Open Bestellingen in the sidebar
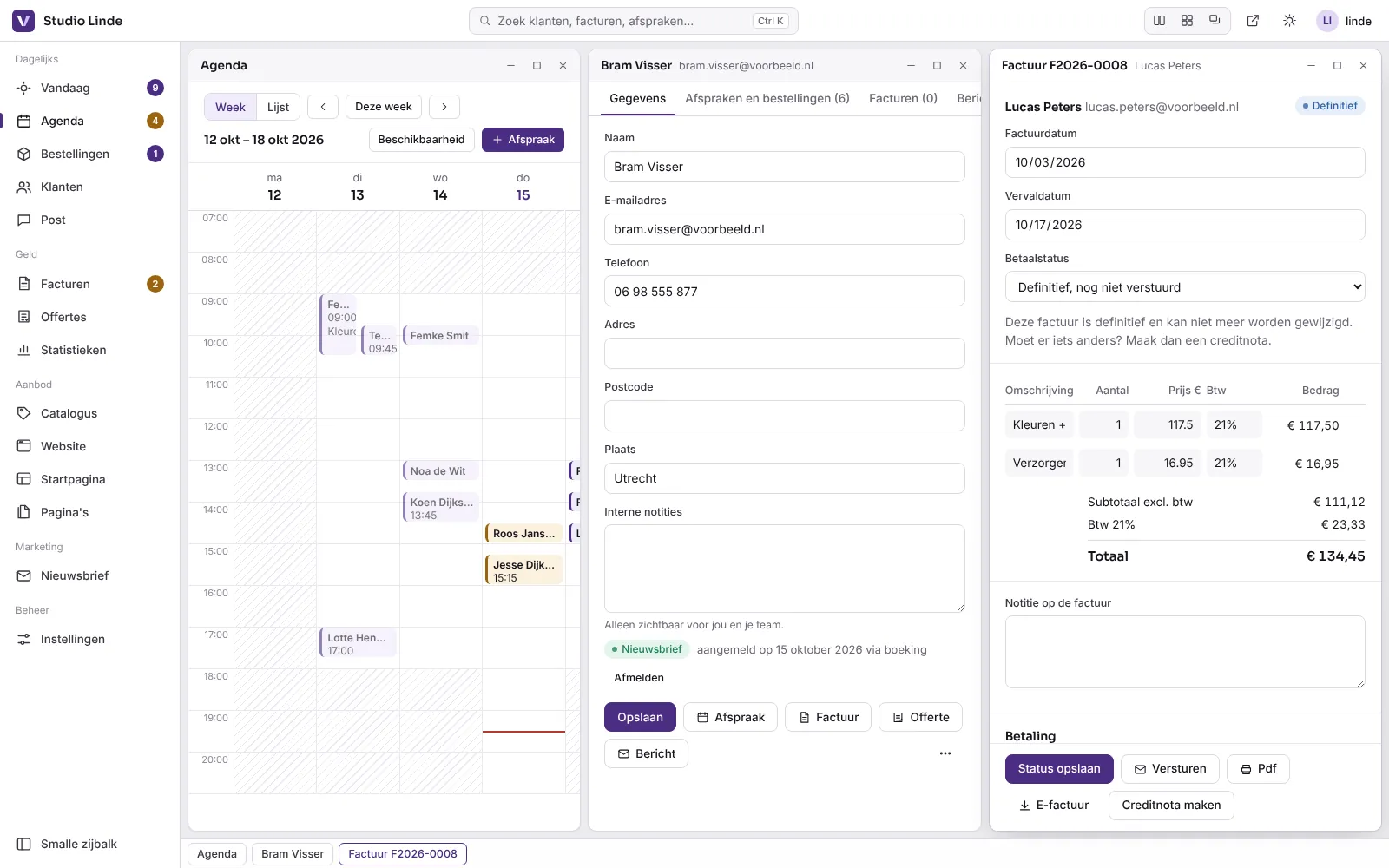 click(89, 154)
